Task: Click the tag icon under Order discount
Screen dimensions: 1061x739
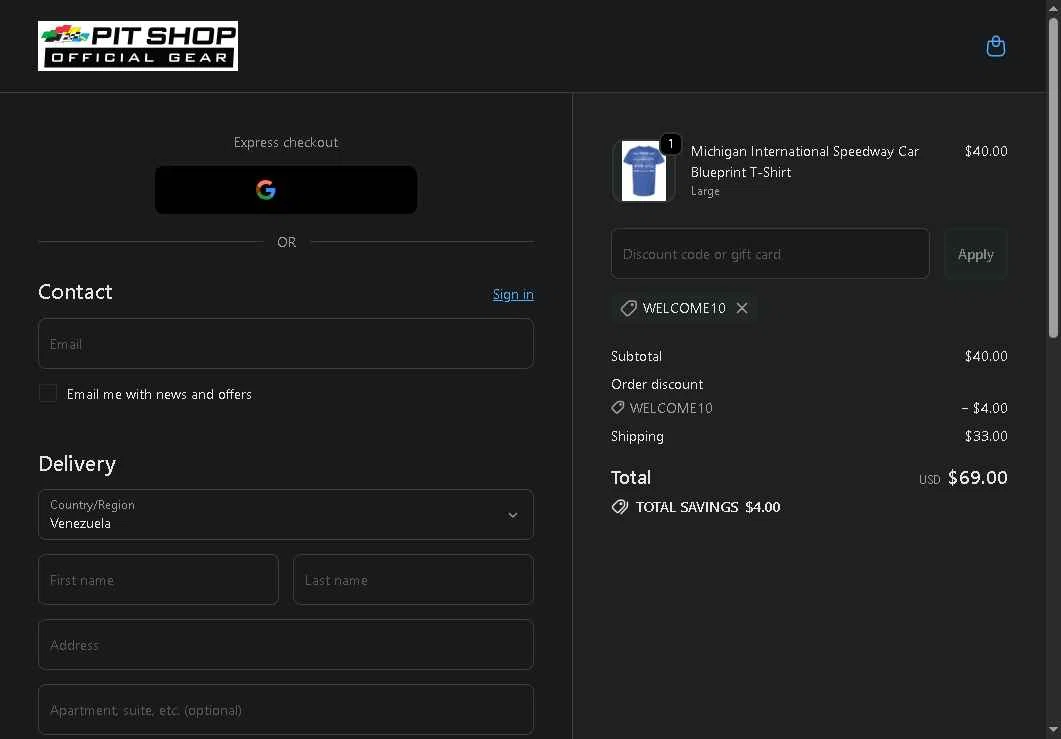Action: coord(618,407)
